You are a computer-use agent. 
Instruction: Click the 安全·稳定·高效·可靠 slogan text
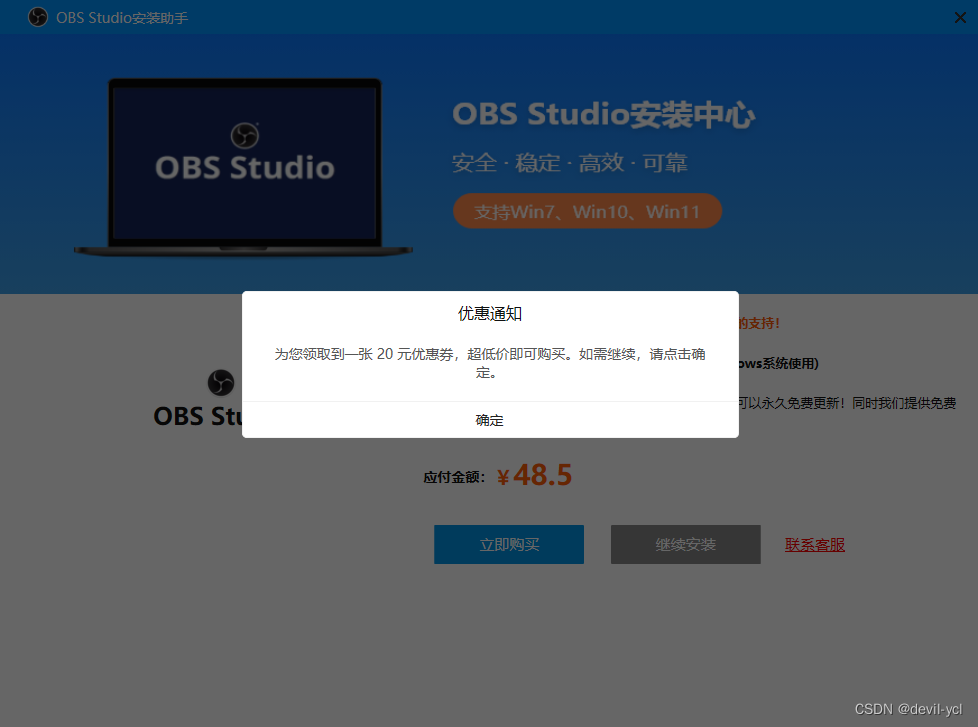pos(571,162)
